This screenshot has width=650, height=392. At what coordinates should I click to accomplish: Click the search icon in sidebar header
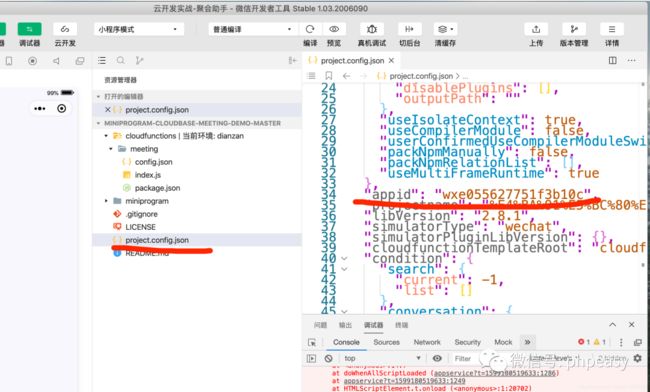(x=121, y=60)
